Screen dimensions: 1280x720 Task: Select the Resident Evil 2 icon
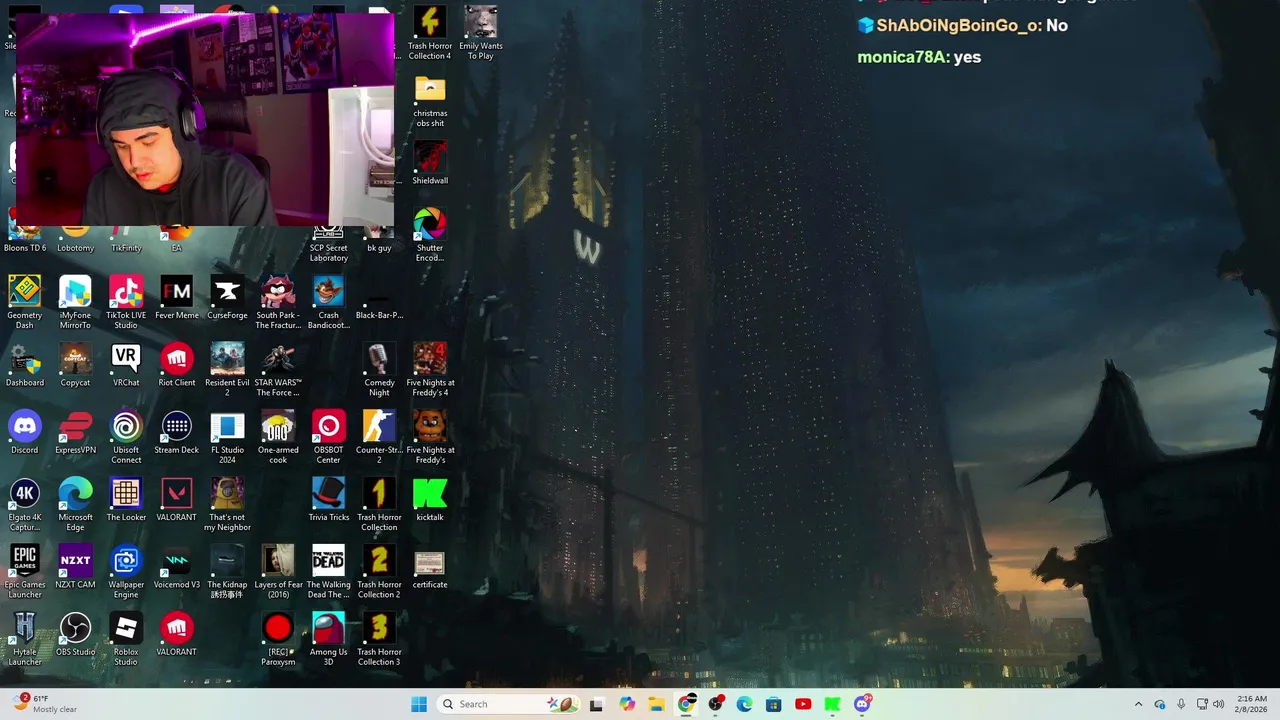(227, 370)
